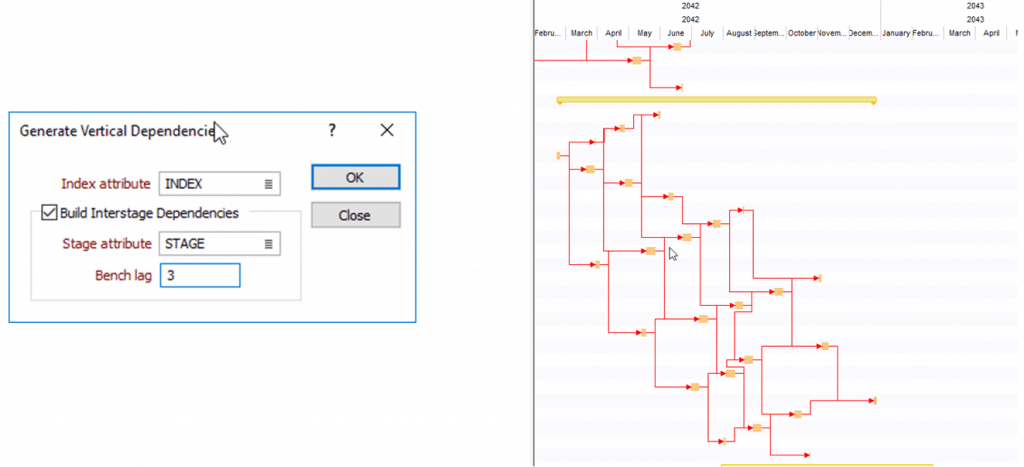This screenshot has height=467, width=1024.
Task: Select the yellow bar at chart bottom
Action: [825, 464]
